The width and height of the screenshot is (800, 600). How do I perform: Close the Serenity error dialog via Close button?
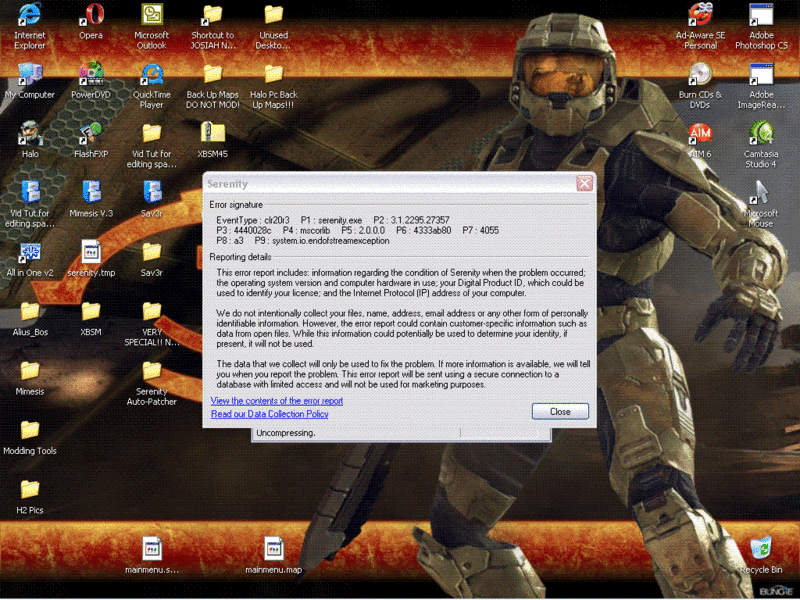click(x=560, y=412)
